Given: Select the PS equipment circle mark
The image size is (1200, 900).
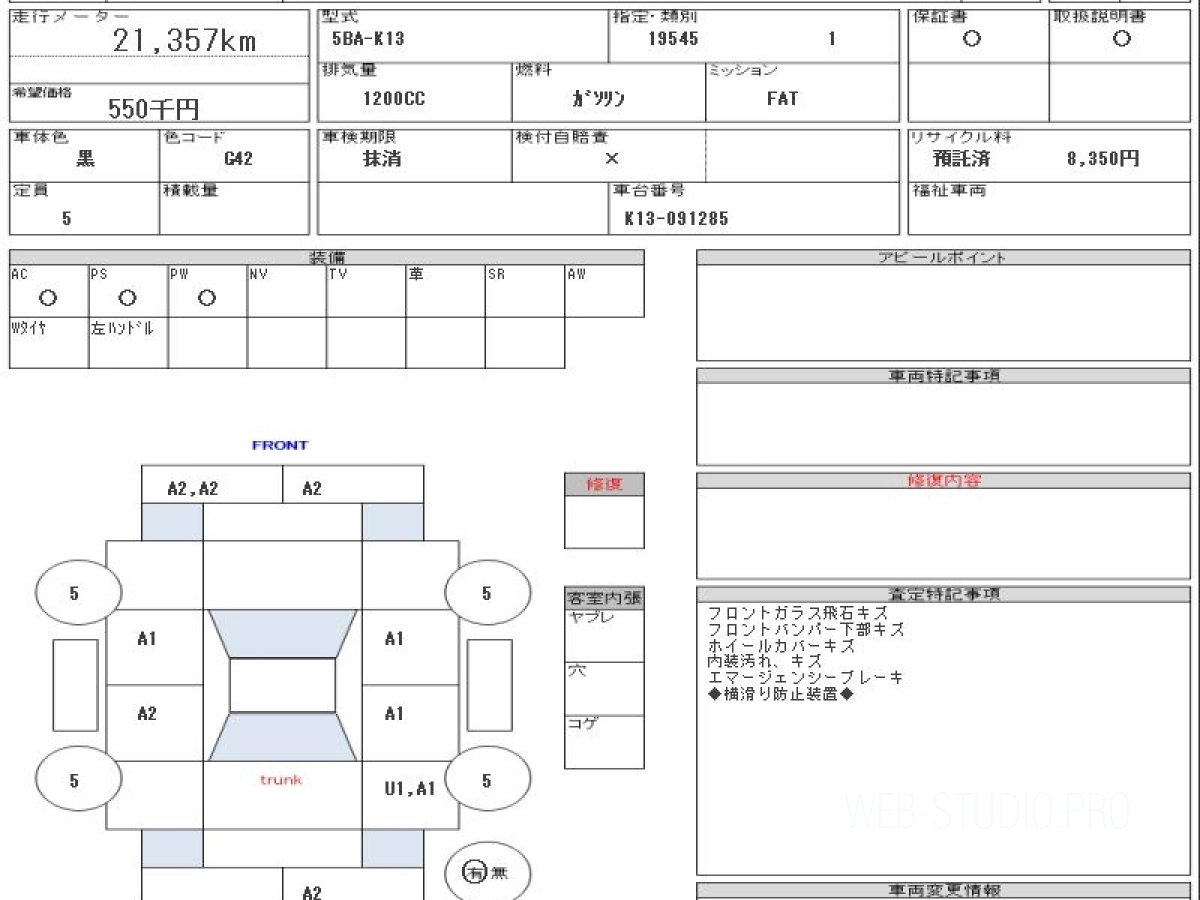Looking at the screenshot, I should (127, 298).
